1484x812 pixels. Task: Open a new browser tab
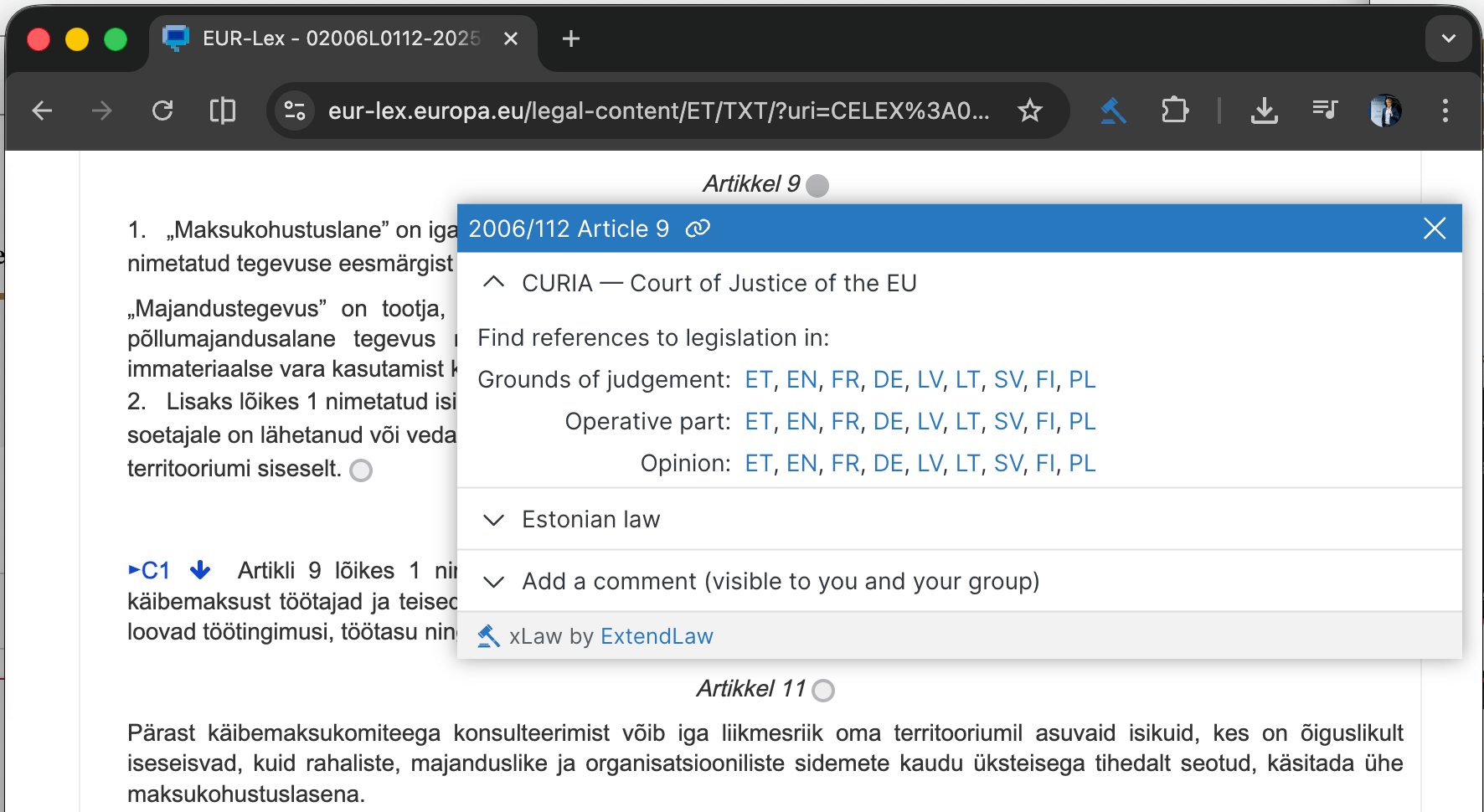coord(571,39)
